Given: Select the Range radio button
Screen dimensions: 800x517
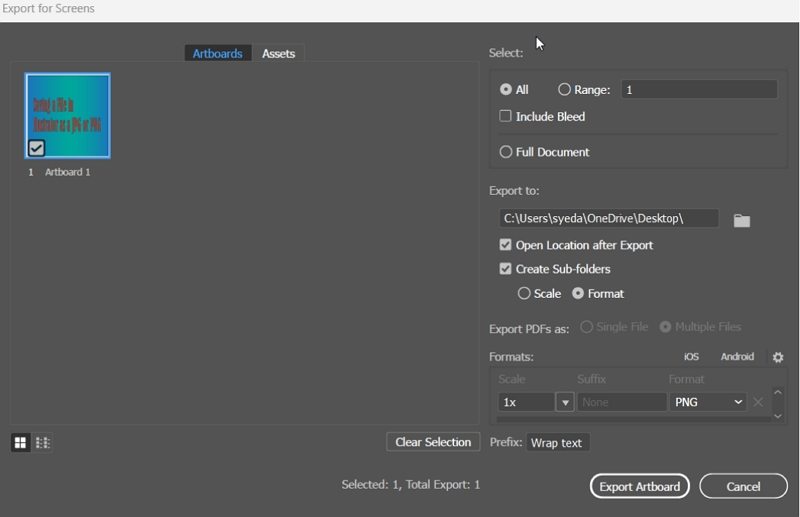Looking at the screenshot, I should pos(564,89).
